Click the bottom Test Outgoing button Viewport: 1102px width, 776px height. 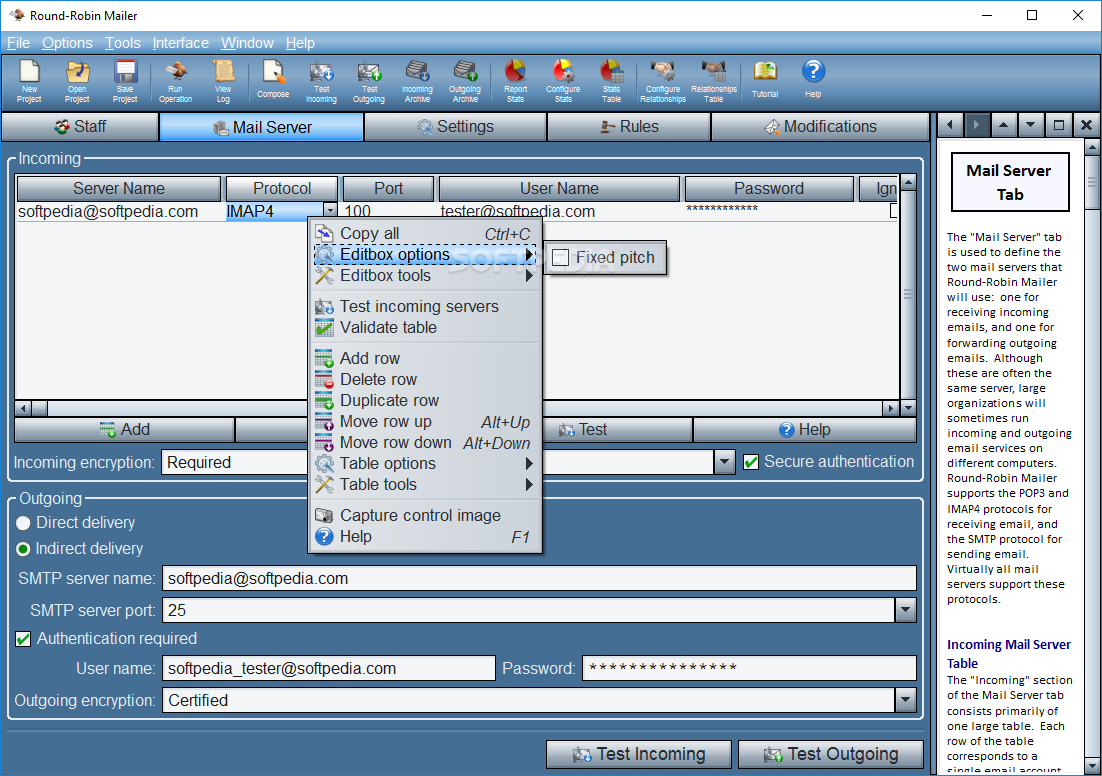click(x=831, y=754)
